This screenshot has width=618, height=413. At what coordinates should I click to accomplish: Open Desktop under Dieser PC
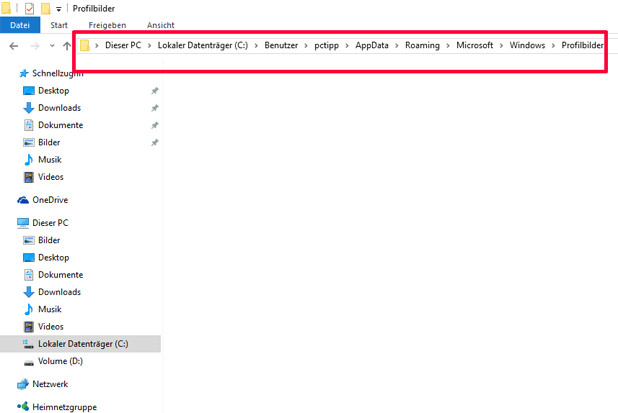pyautogui.click(x=54, y=257)
